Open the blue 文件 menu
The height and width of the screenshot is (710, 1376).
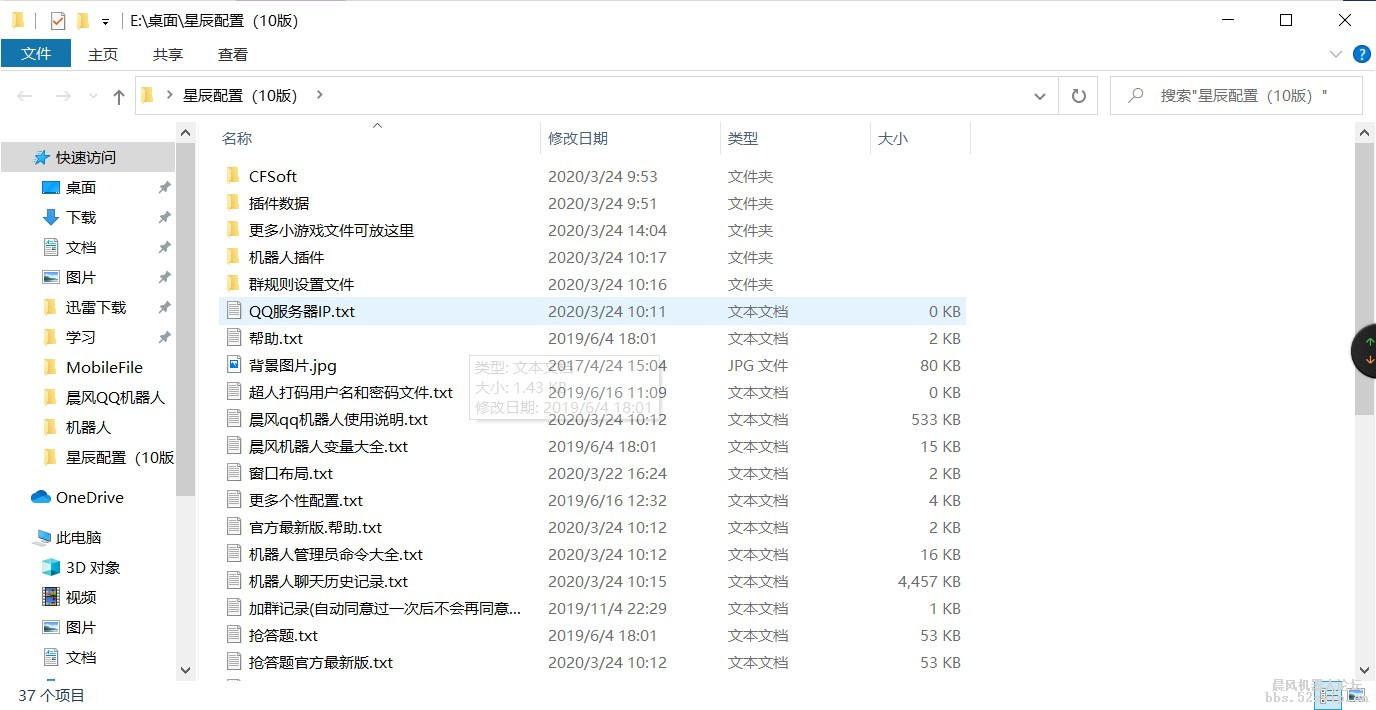coord(37,54)
